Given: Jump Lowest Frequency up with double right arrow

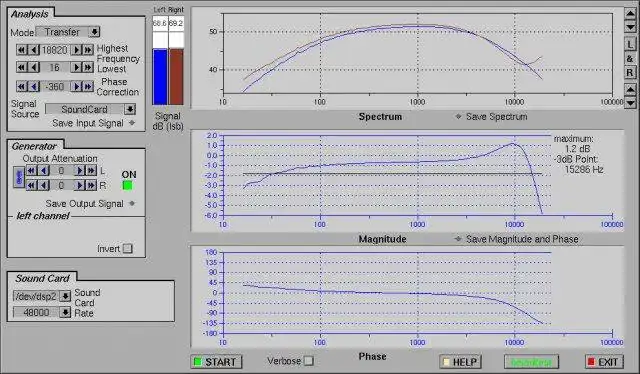Looking at the screenshot, I should point(88,67).
